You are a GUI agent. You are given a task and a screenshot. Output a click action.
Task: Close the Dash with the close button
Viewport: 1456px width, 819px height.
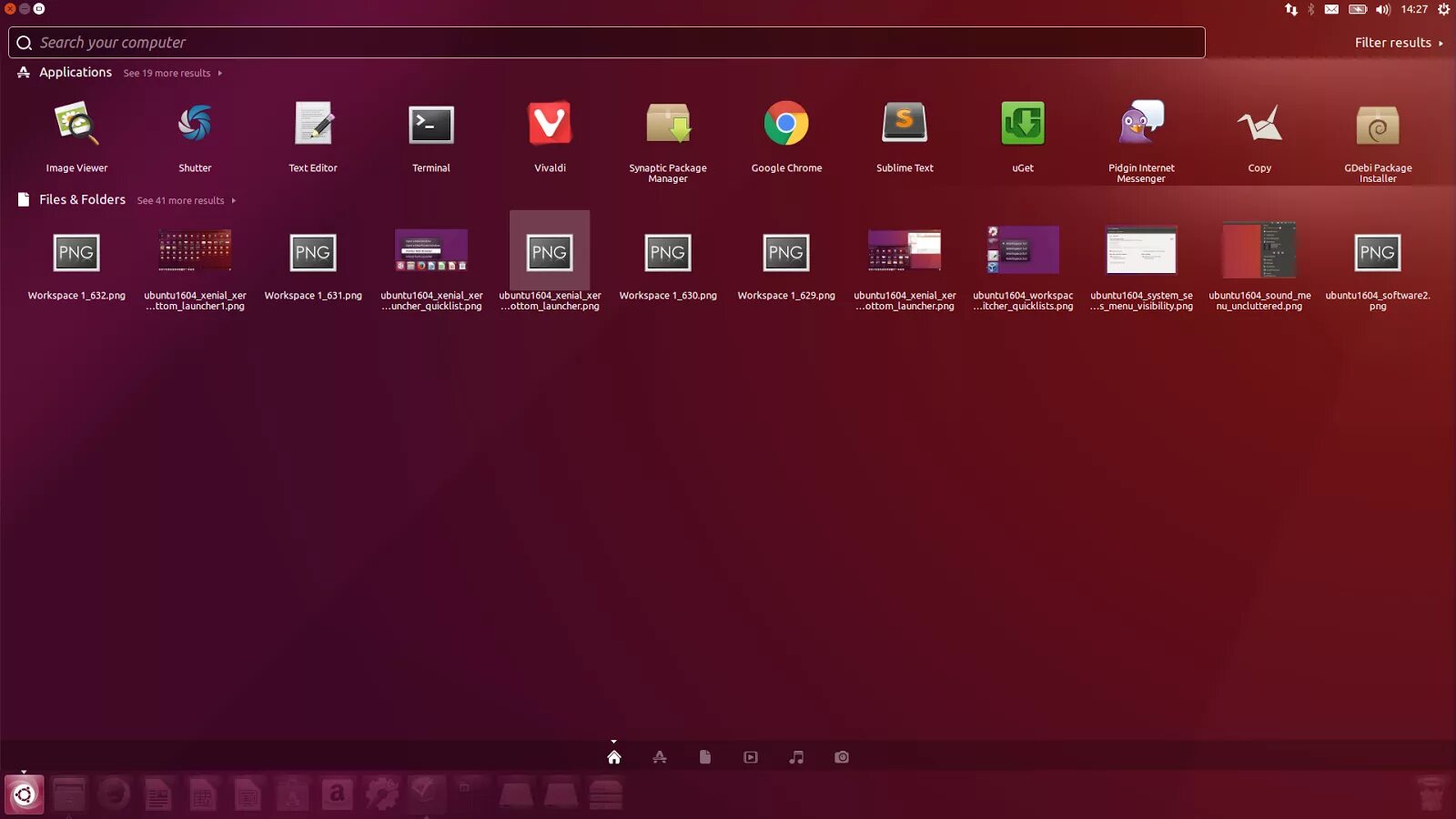tap(10, 8)
